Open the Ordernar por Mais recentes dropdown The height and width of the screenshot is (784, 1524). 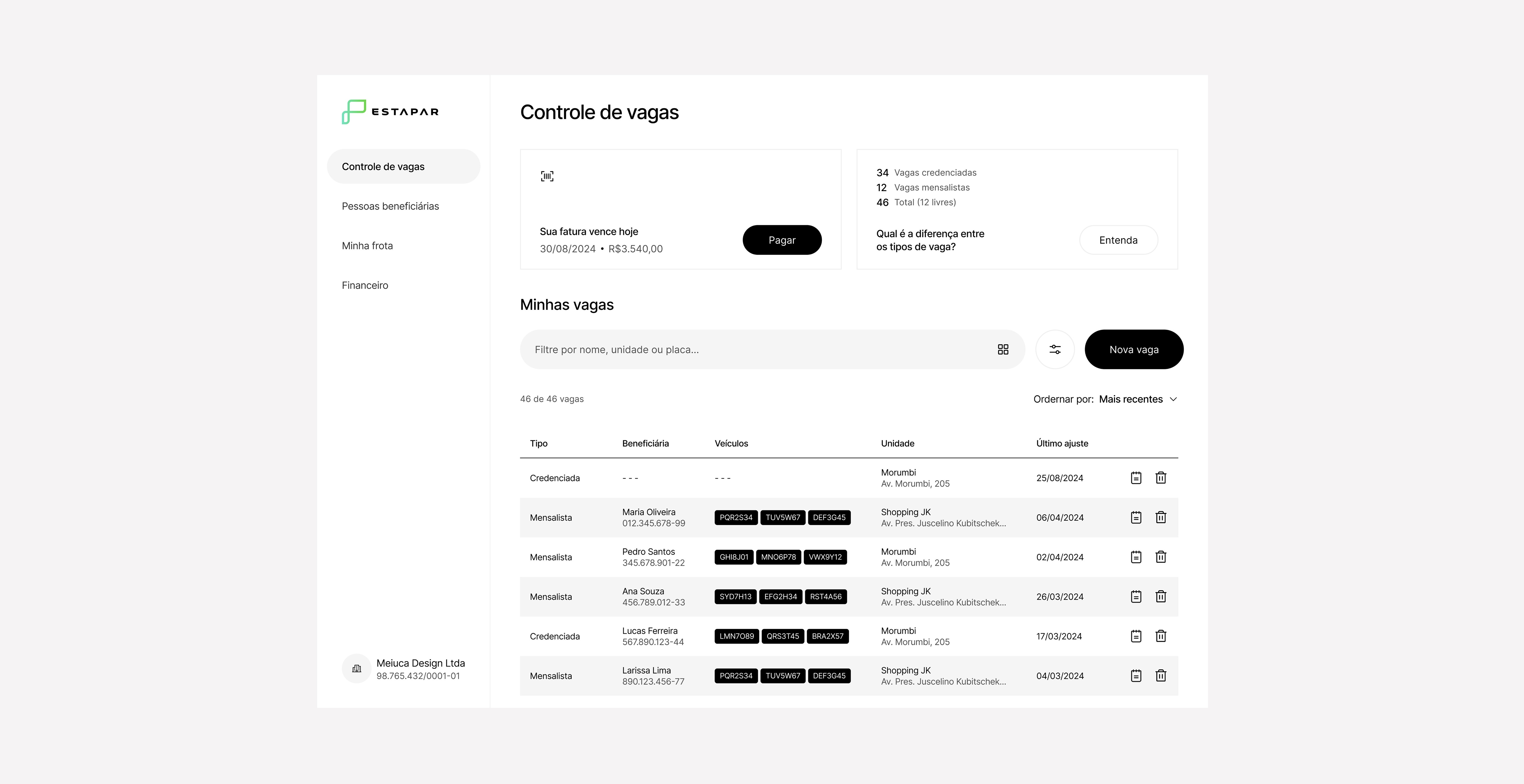pyautogui.click(x=1105, y=399)
